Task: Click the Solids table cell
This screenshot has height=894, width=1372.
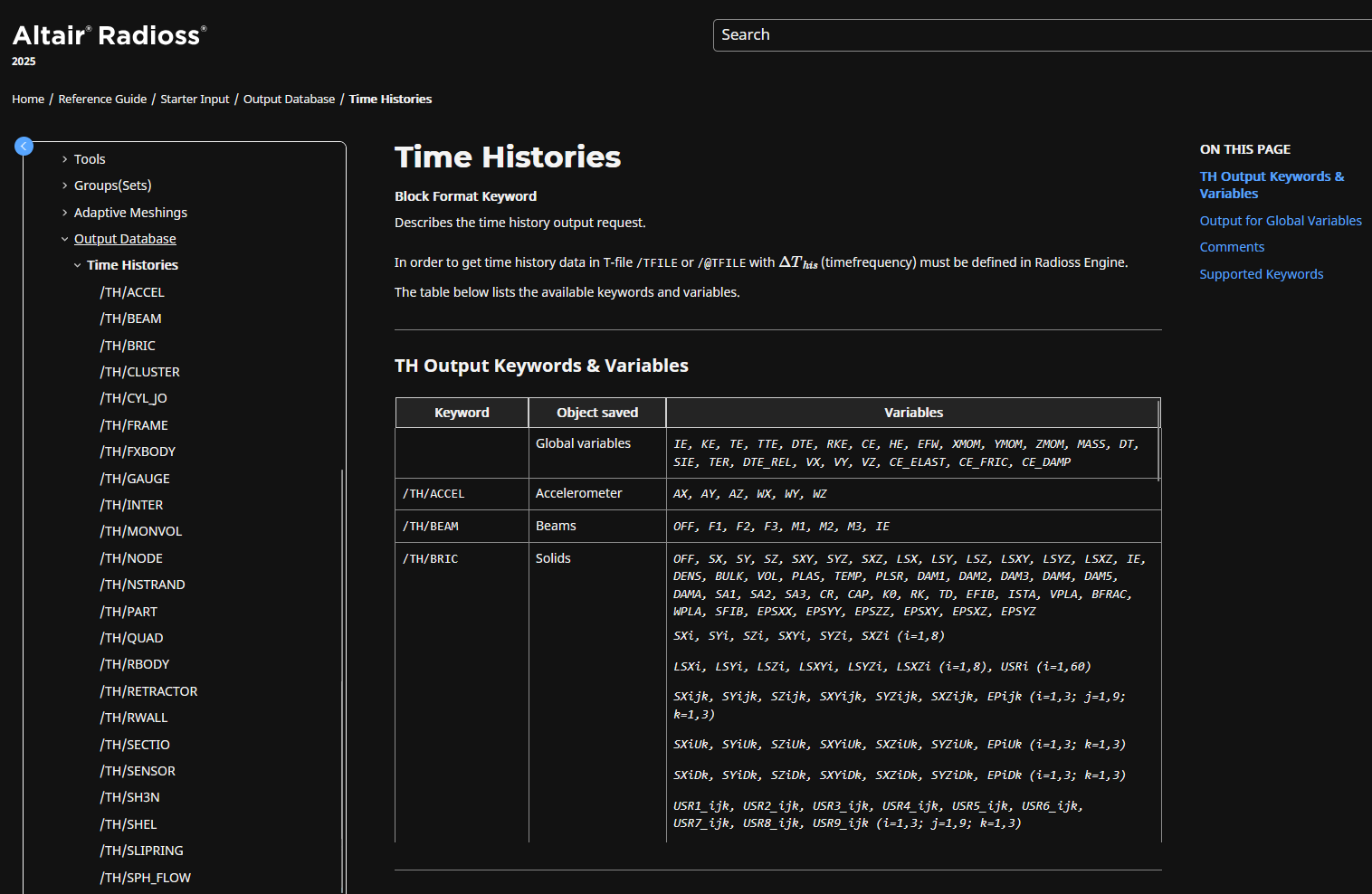Action: (x=597, y=692)
